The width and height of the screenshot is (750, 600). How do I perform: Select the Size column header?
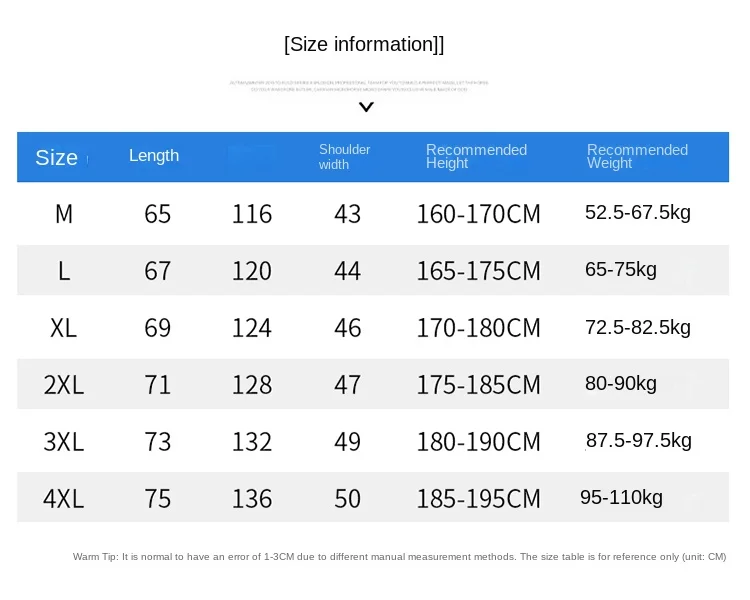56,157
